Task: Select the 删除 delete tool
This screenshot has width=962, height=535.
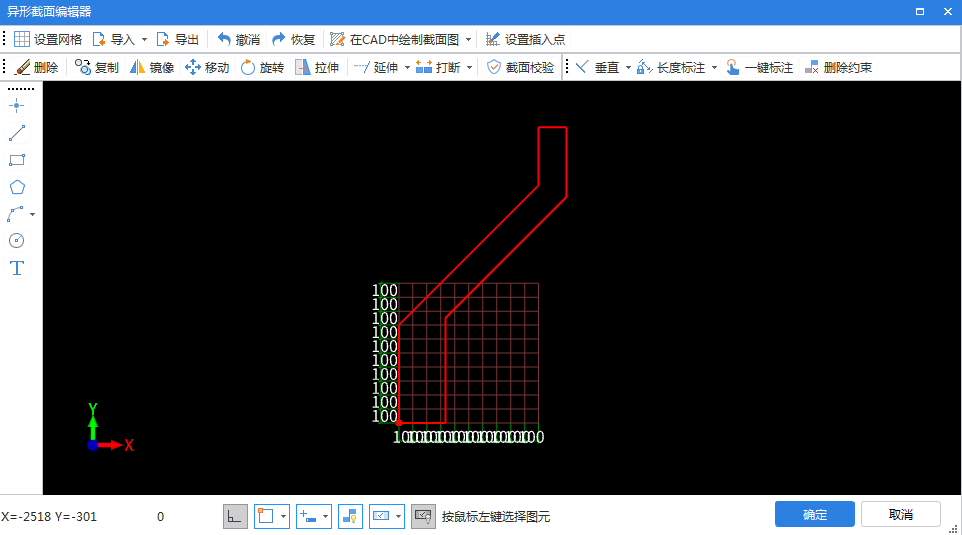Action: point(37,67)
